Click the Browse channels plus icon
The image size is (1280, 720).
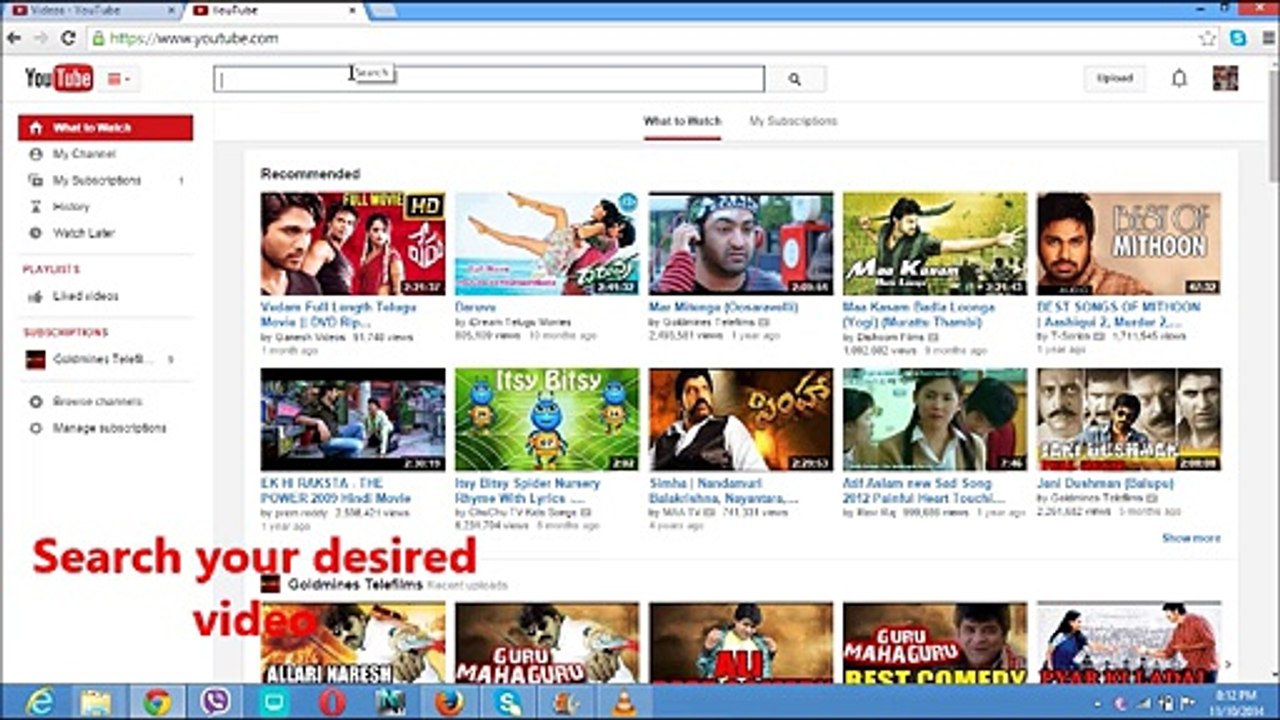36,402
